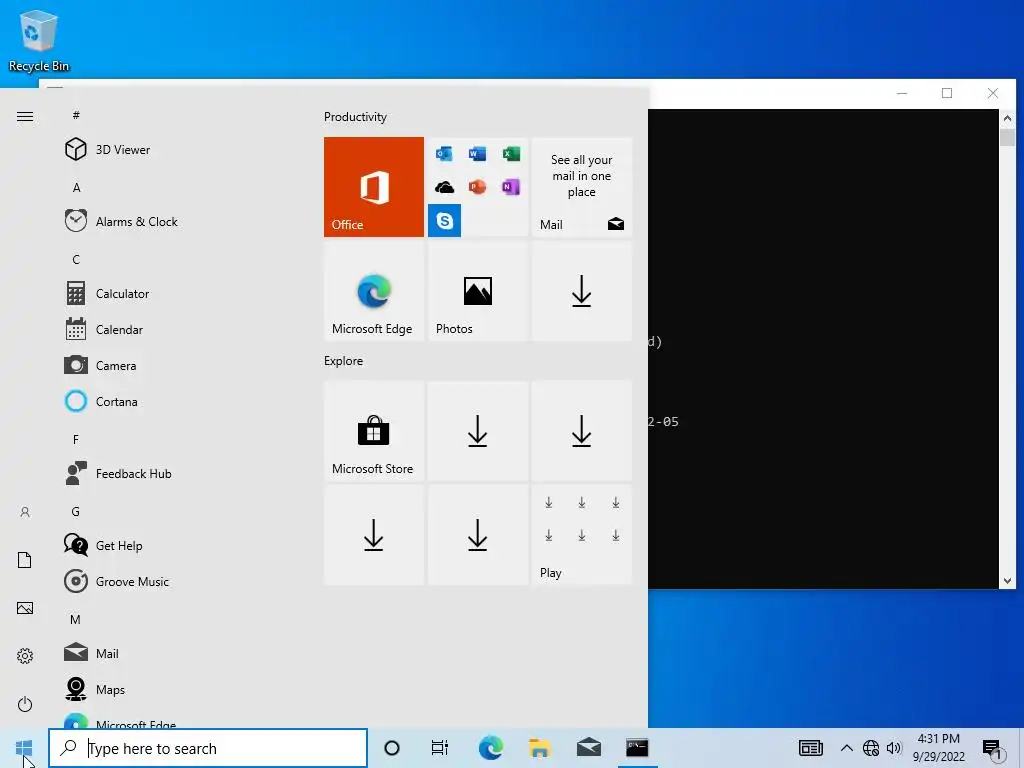1024x768 pixels.
Task: Open Skype icon in Office folder tile
Action: point(444,221)
